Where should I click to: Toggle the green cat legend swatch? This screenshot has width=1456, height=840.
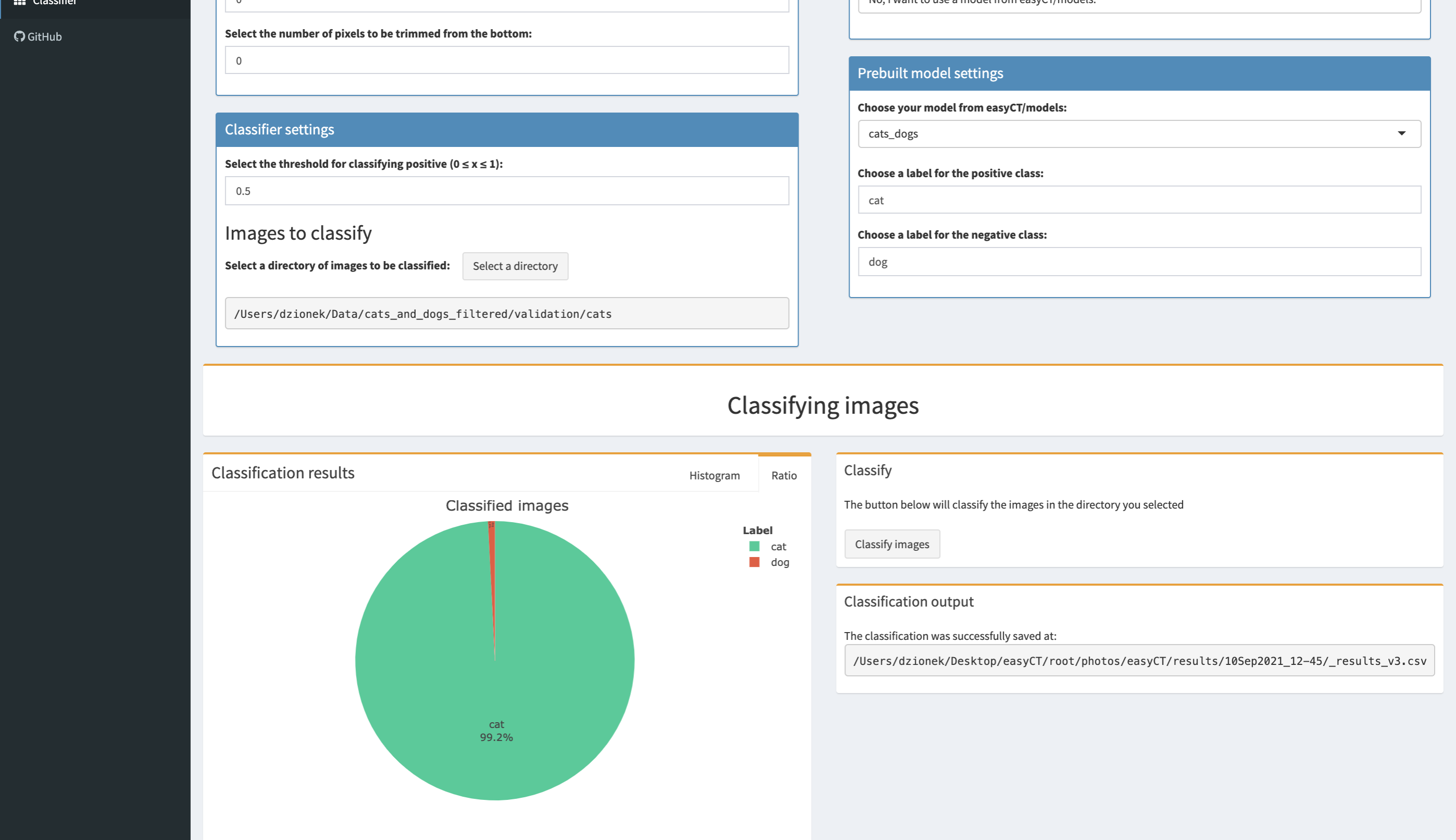click(x=754, y=546)
